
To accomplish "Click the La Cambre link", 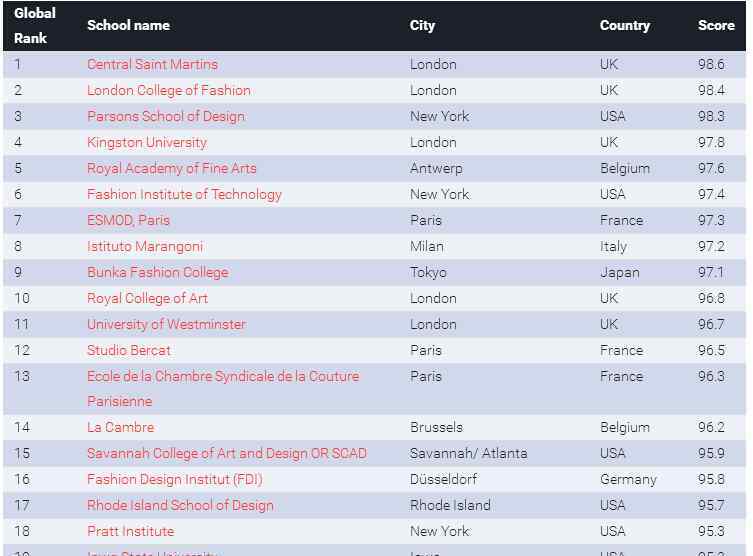I will tap(120, 427).
